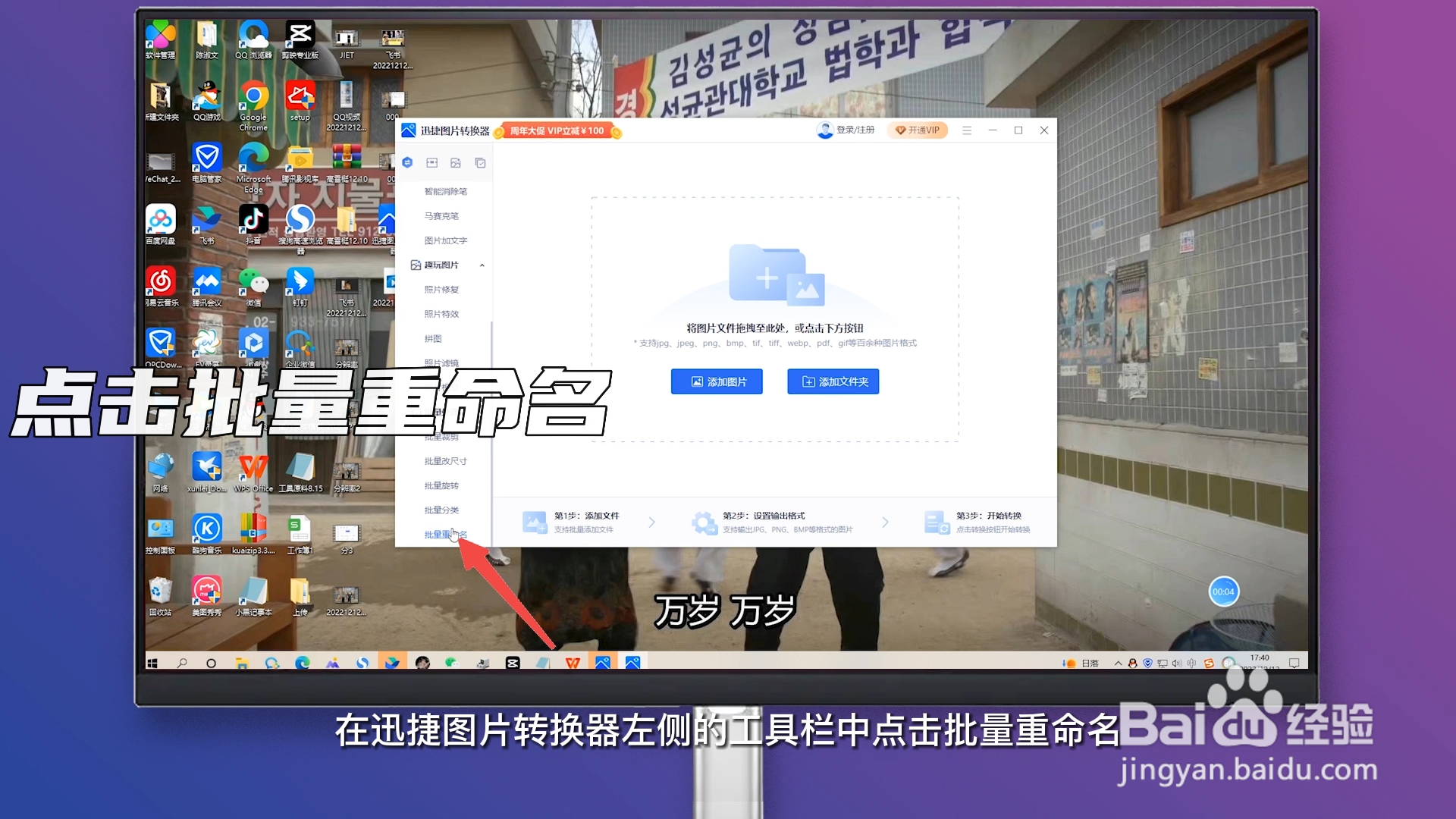Click the Windows Start button on taskbar
This screenshot has width=1456, height=819.
[x=152, y=663]
